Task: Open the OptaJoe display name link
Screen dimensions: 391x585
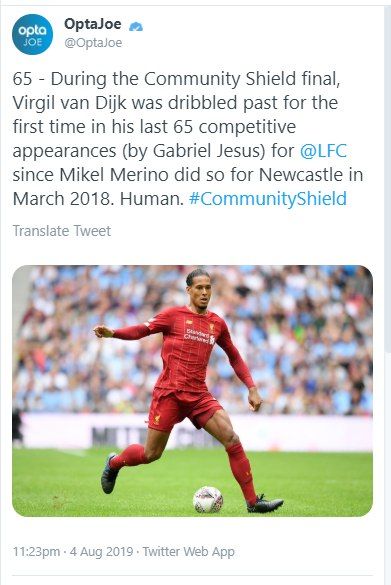Action: pos(93,24)
